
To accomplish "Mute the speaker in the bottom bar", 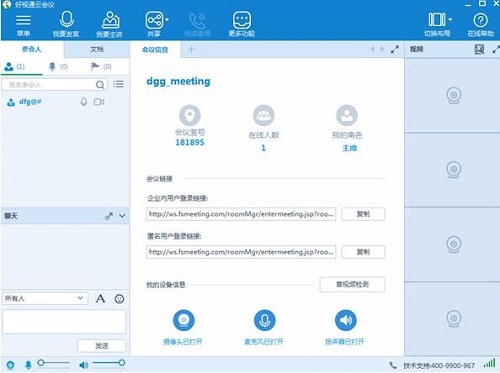I will click(x=83, y=365).
